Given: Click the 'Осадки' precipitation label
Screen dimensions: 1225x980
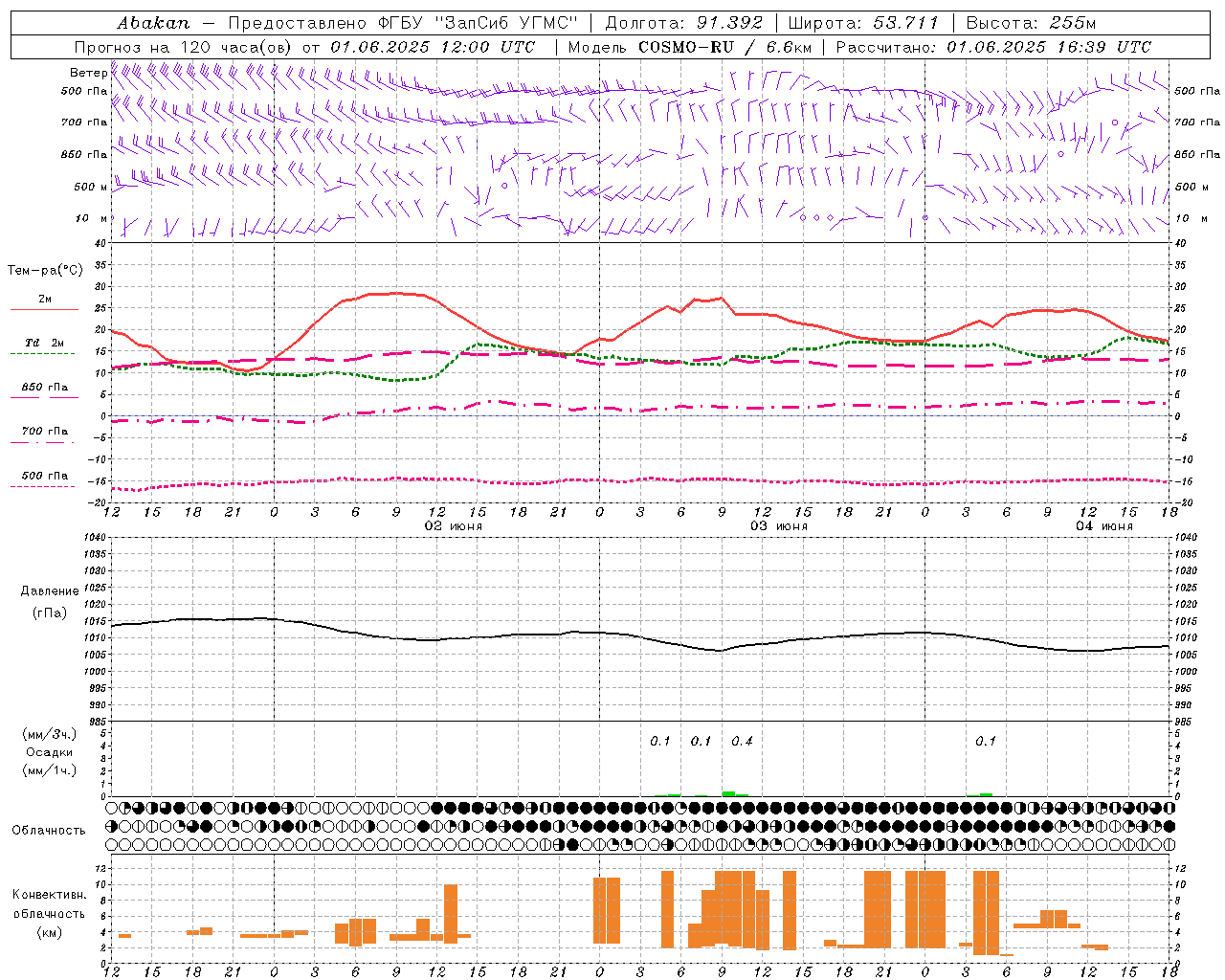Looking at the screenshot, I should [50, 752].
